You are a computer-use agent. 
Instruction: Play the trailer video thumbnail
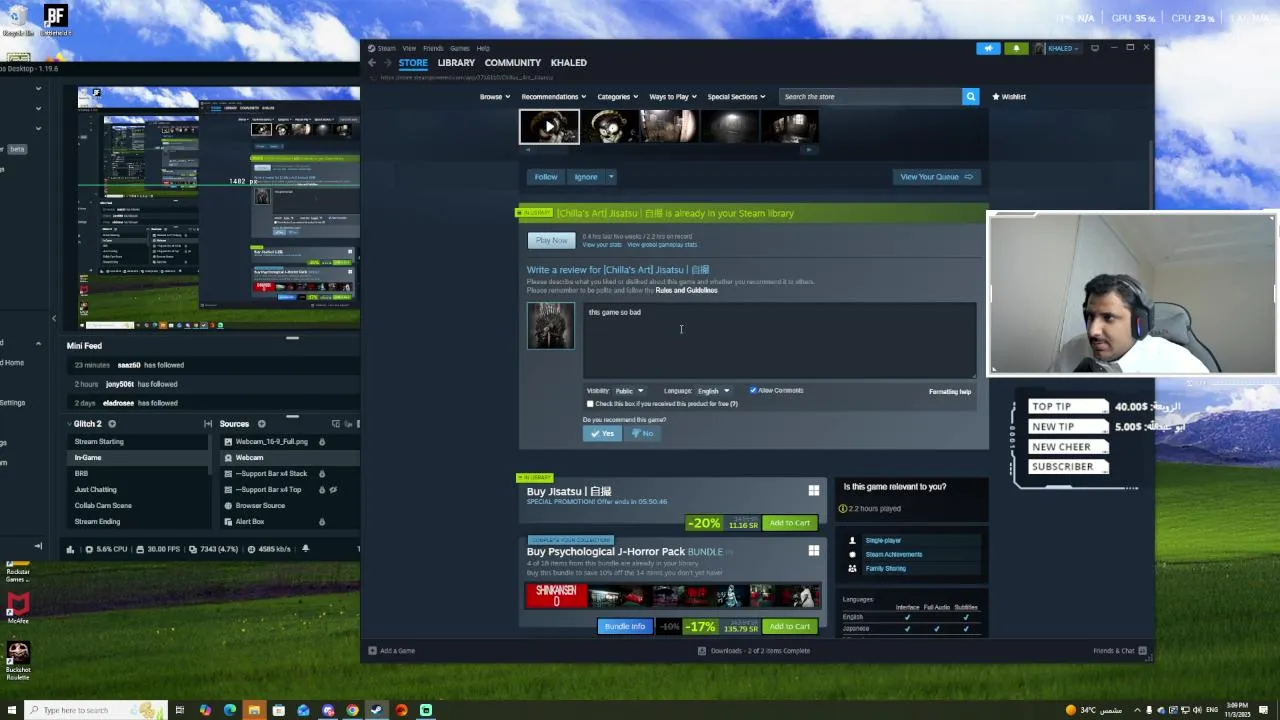coord(549,127)
